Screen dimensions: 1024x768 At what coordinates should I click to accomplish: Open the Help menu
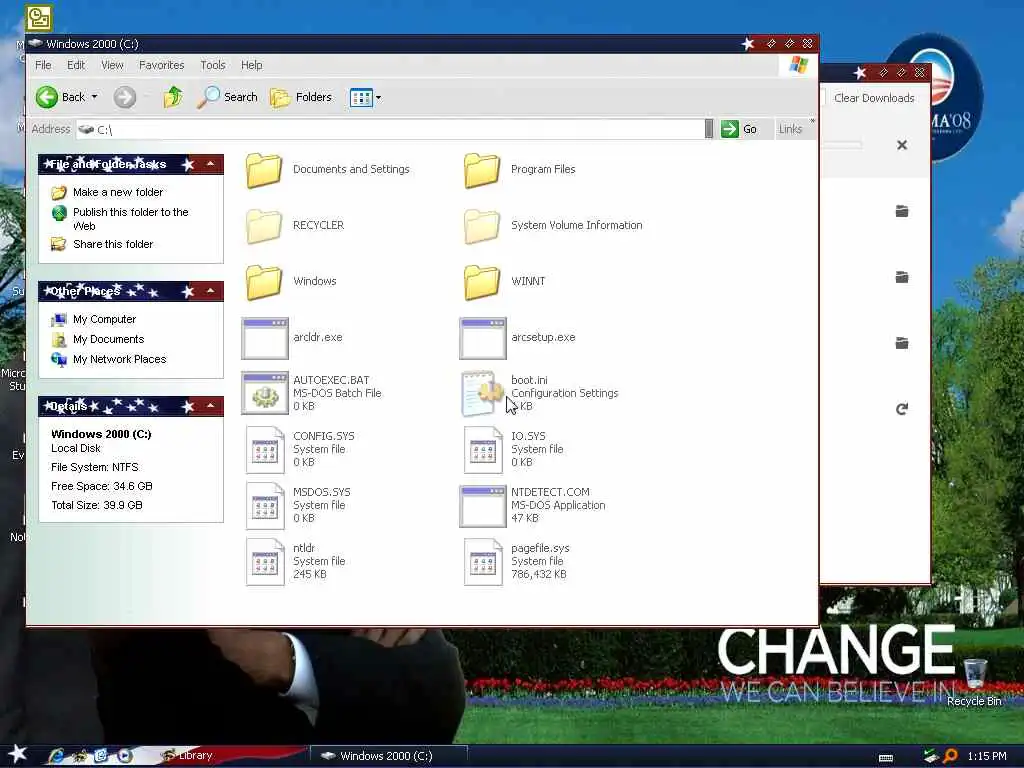click(x=251, y=65)
